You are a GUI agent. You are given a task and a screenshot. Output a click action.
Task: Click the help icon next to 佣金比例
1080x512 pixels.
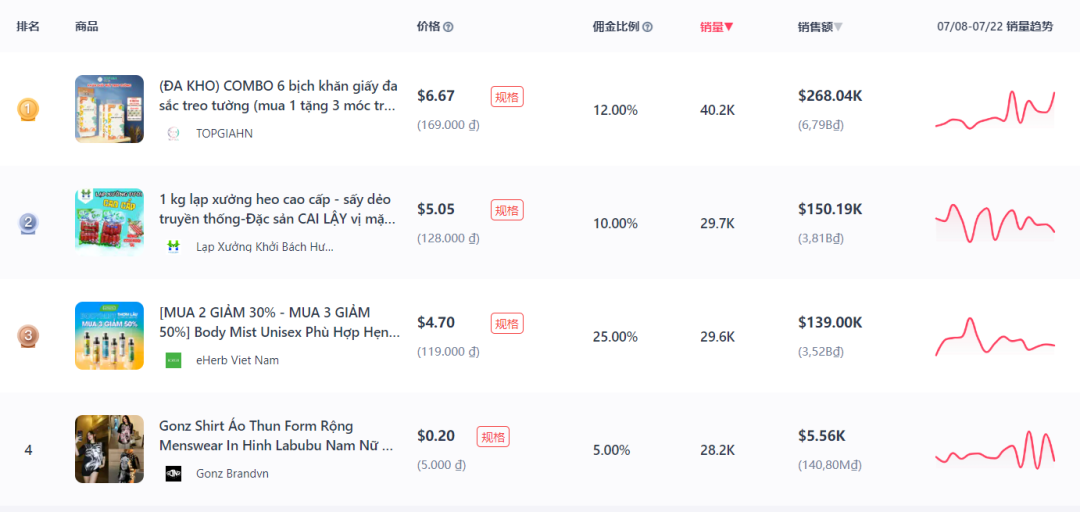647,28
